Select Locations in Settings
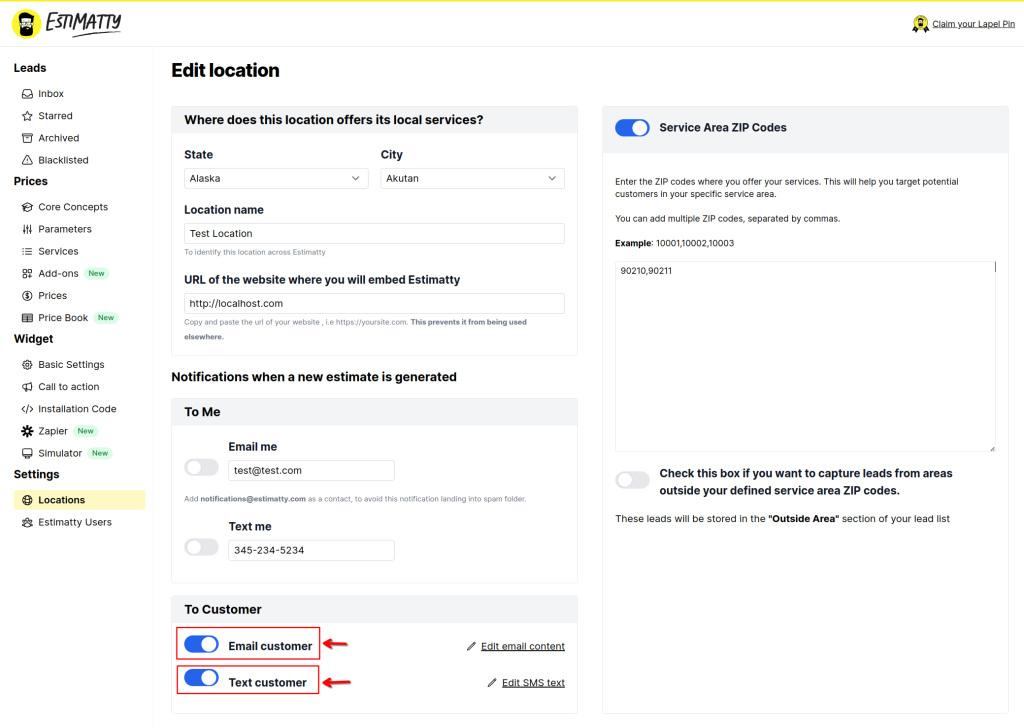Viewport: 1024px width, 728px height. (79, 501)
